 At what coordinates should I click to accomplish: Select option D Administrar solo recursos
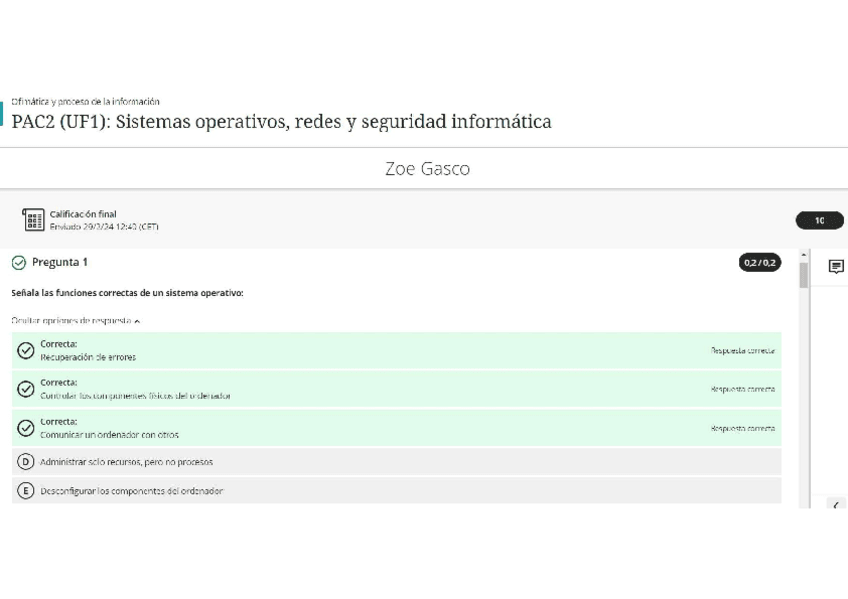[26, 462]
